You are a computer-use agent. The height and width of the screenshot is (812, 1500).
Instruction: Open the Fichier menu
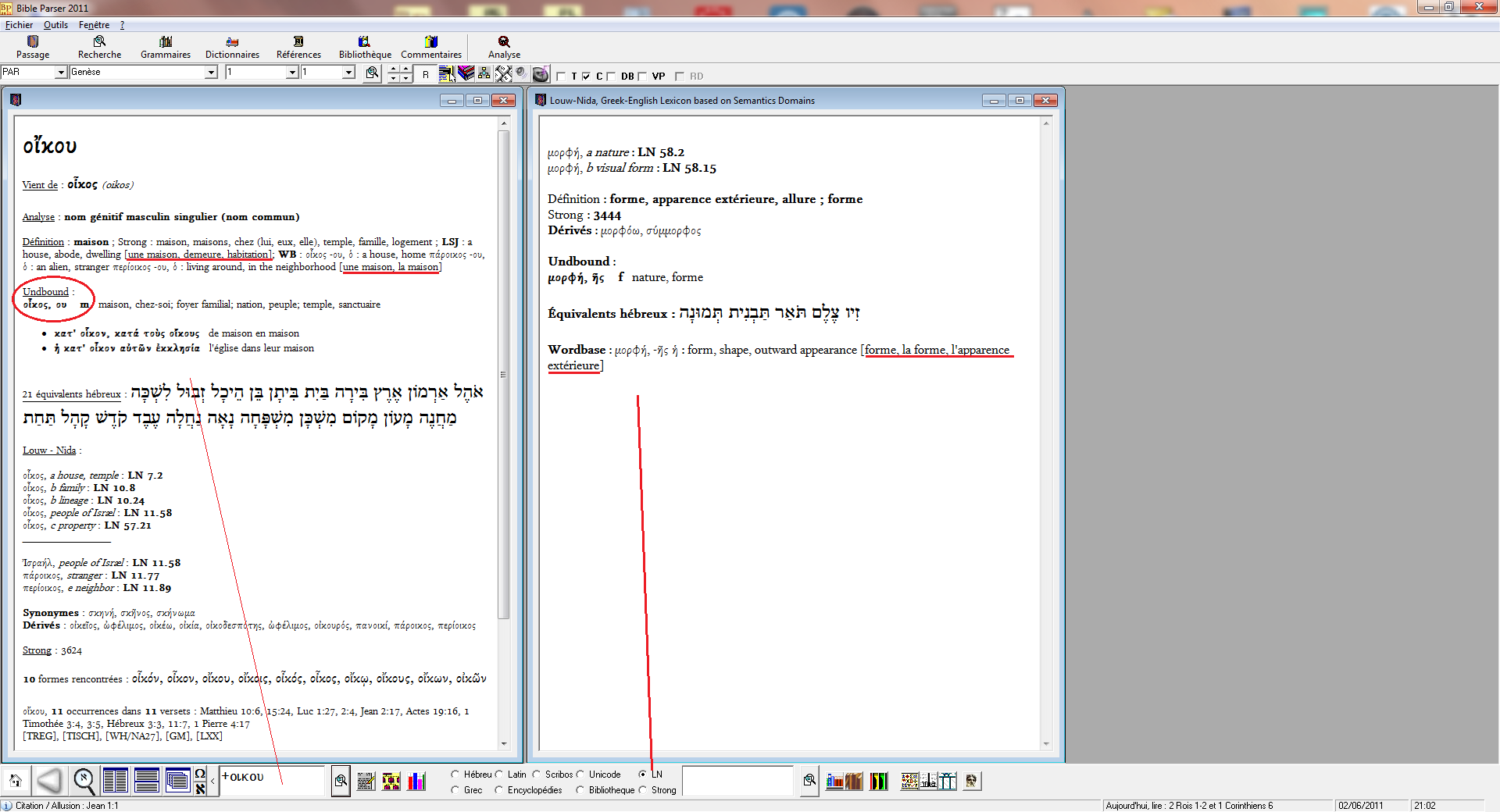(19, 25)
